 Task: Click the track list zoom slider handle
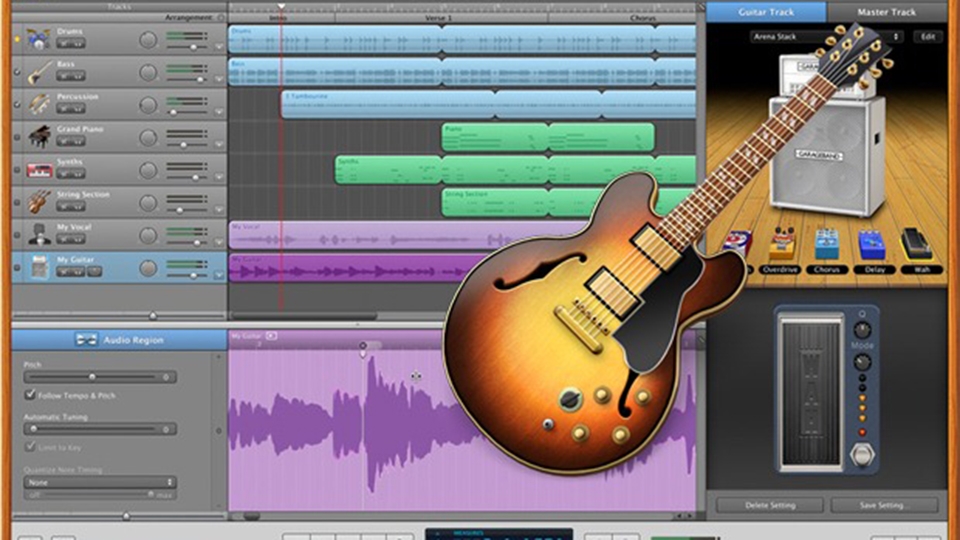(x=153, y=316)
